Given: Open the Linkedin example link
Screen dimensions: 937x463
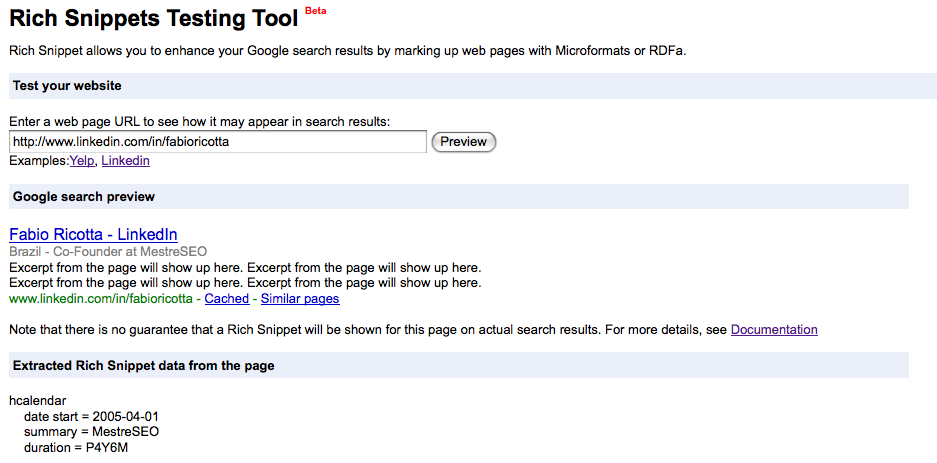Looking at the screenshot, I should tap(125, 161).
